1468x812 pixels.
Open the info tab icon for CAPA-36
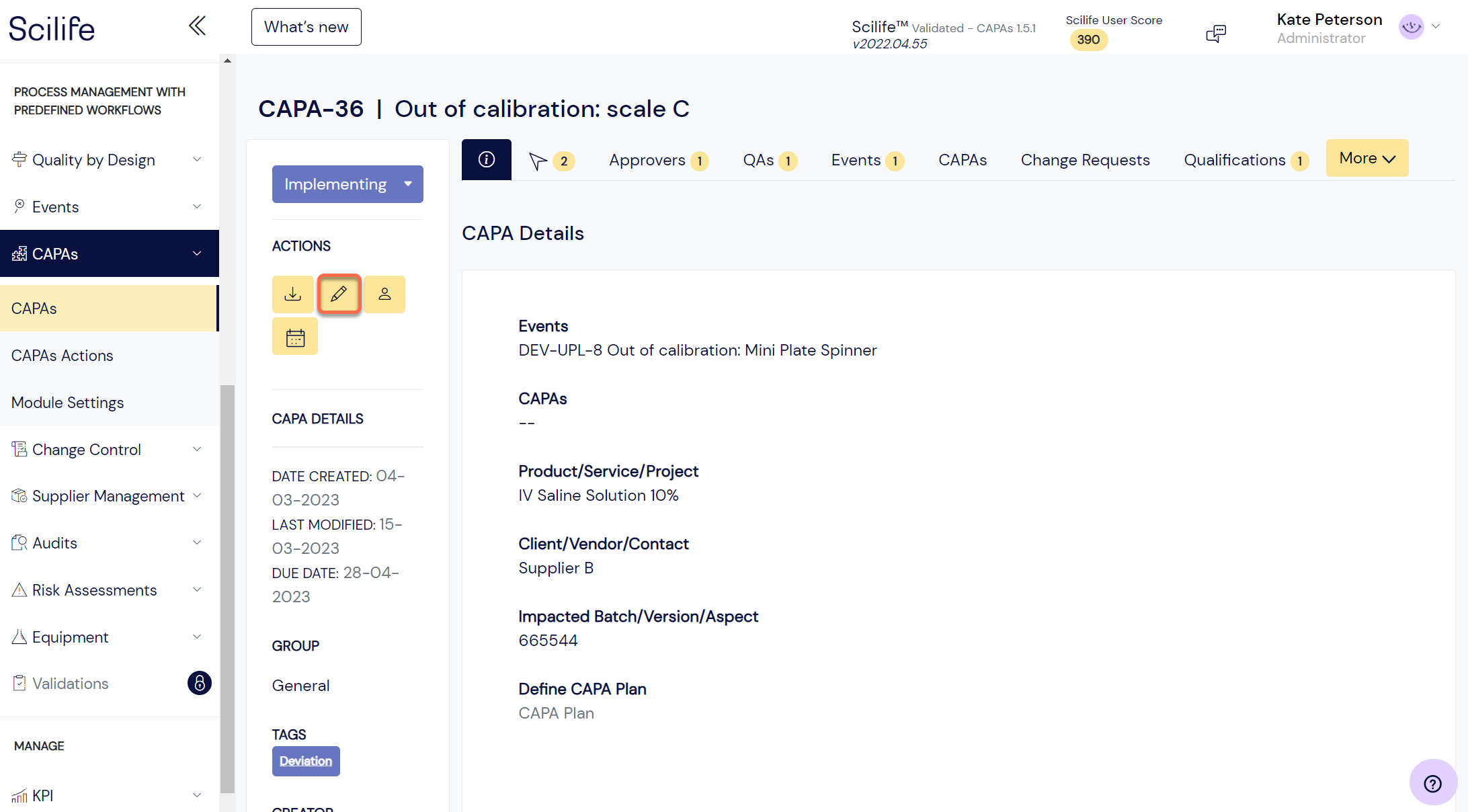click(x=486, y=159)
